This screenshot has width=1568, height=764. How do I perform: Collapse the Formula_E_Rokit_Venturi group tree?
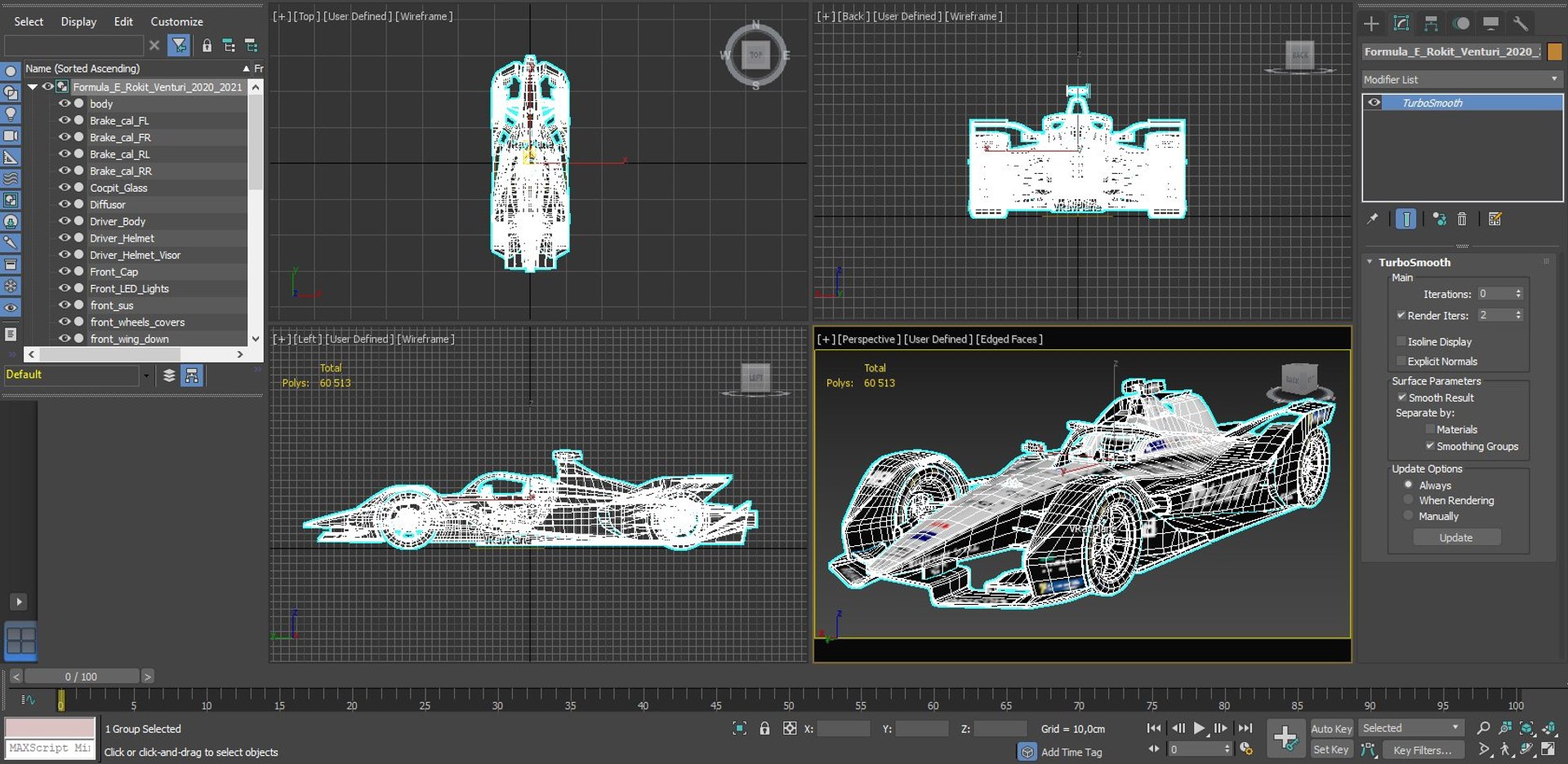click(x=33, y=87)
